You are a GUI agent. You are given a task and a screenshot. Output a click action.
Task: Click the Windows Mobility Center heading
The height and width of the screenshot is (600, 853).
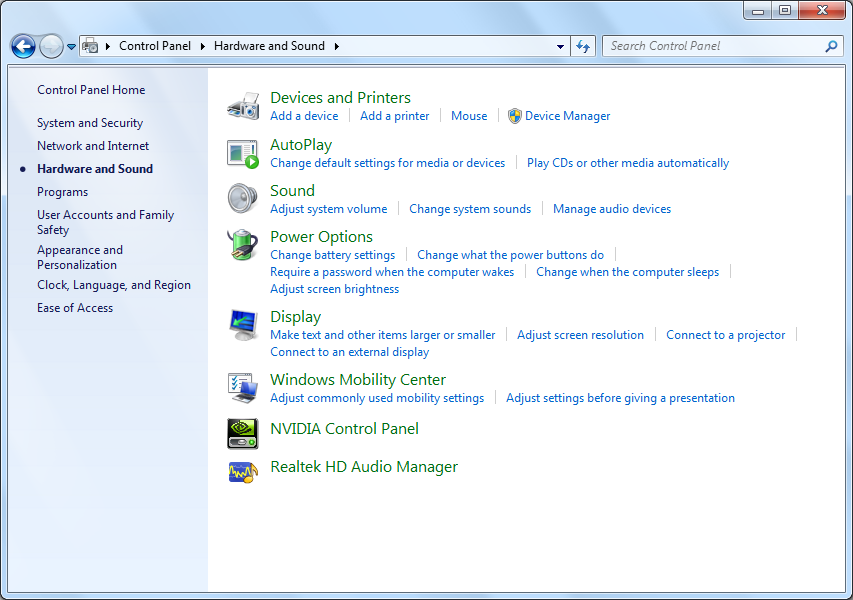358,380
